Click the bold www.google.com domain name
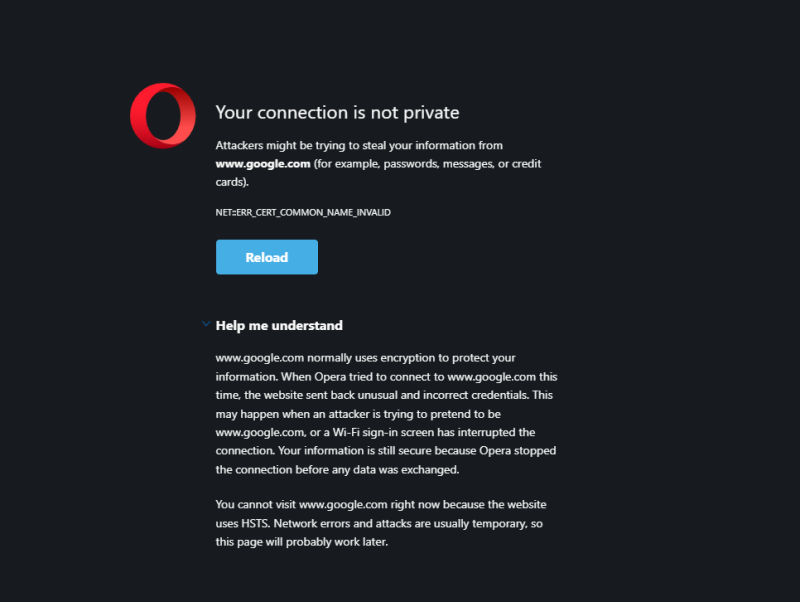 [263, 164]
